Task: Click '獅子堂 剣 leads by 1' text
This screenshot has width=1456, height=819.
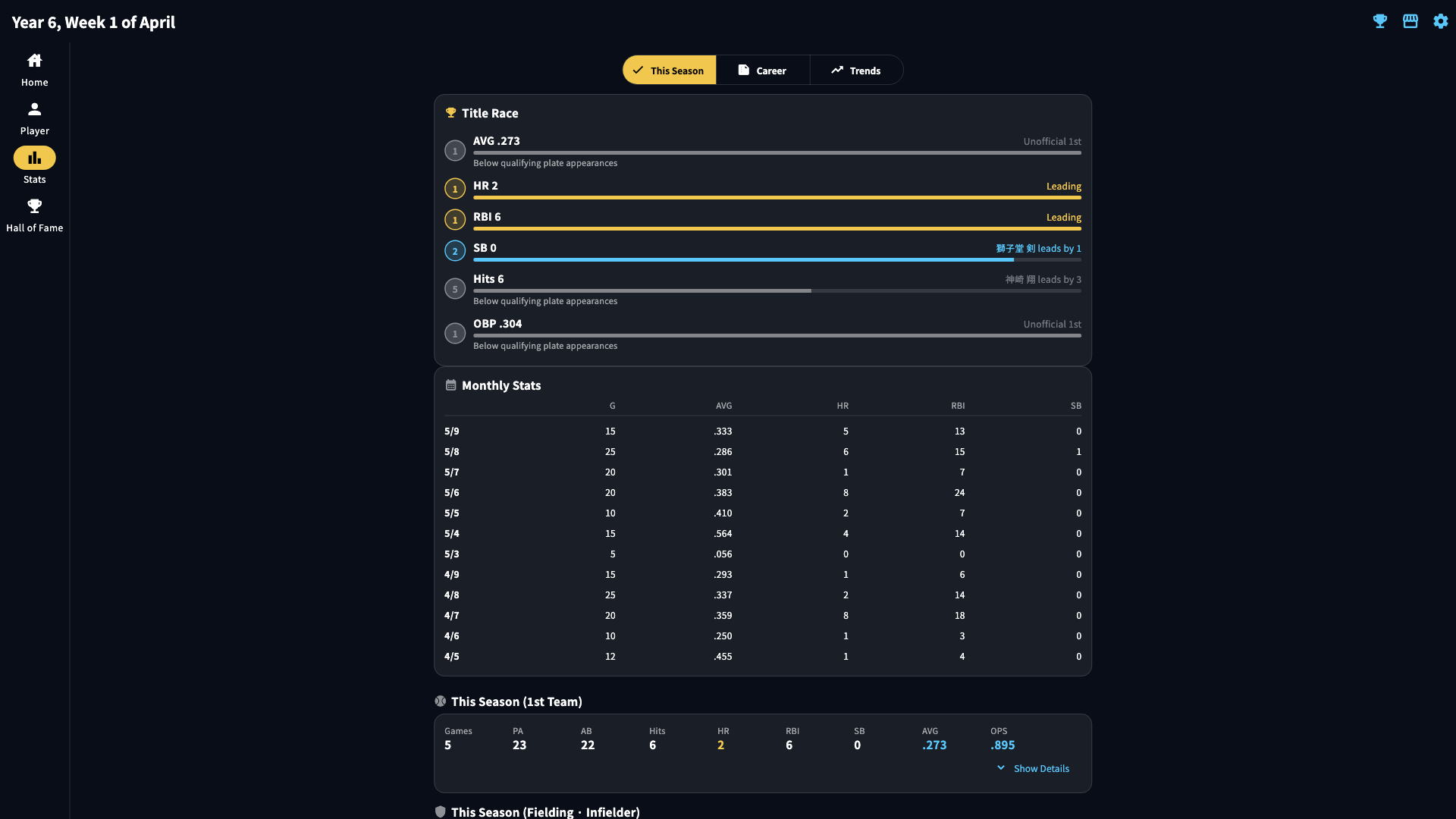Action: (x=1038, y=248)
